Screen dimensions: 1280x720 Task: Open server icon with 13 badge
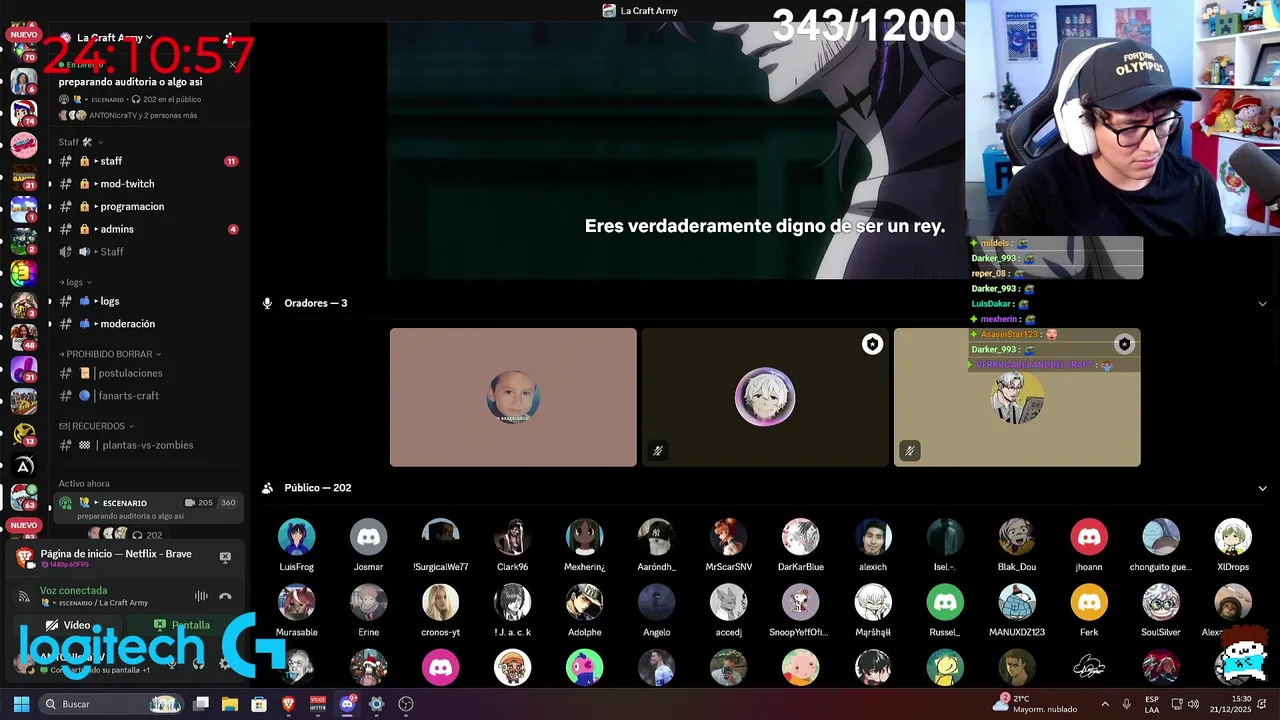coord(24,432)
